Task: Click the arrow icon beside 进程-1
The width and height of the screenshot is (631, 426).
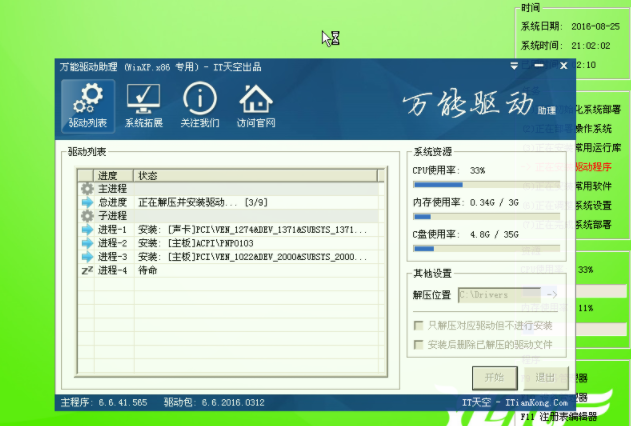Action: [x=87, y=229]
